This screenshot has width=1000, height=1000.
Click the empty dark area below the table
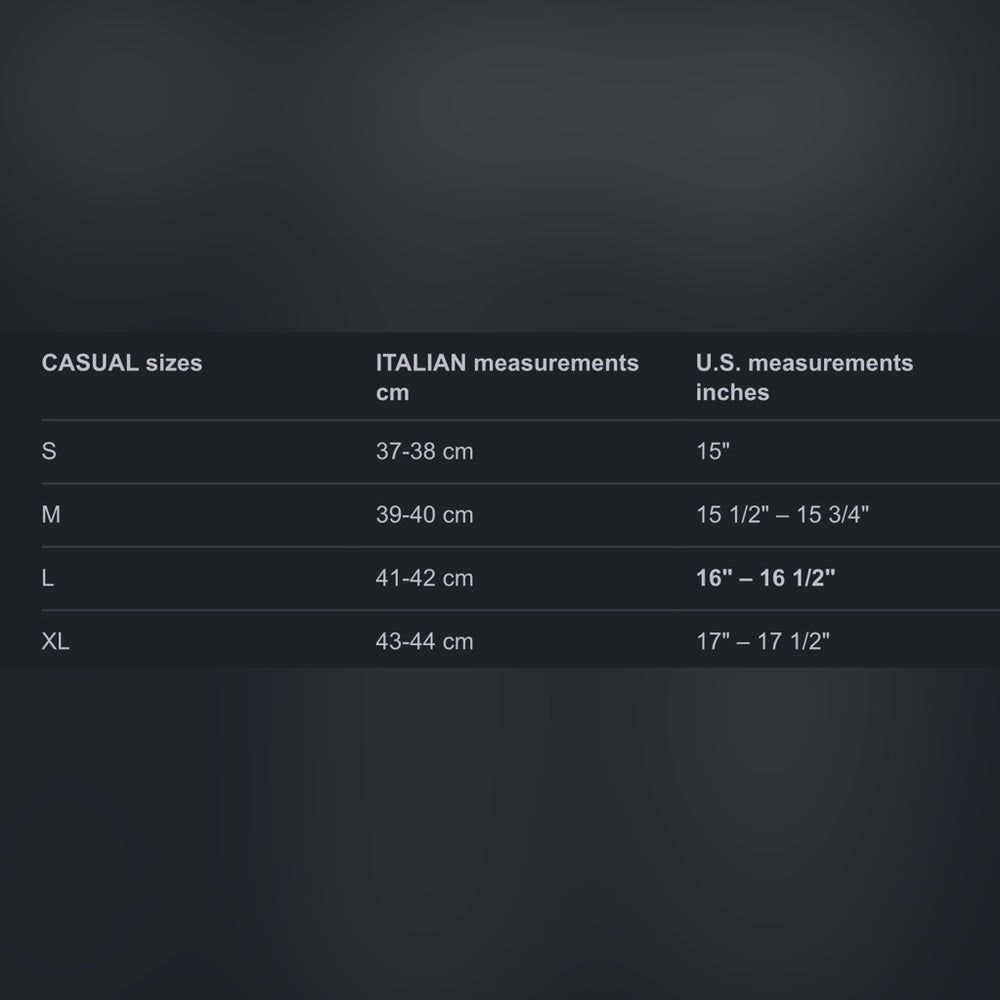point(500,830)
